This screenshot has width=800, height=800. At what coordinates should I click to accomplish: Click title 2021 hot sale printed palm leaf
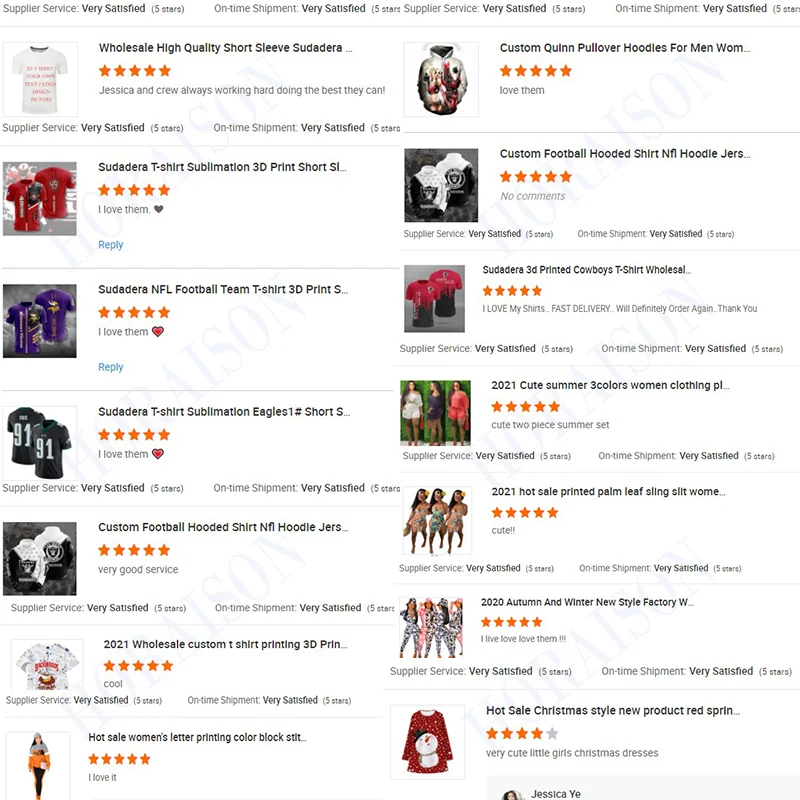[608, 491]
